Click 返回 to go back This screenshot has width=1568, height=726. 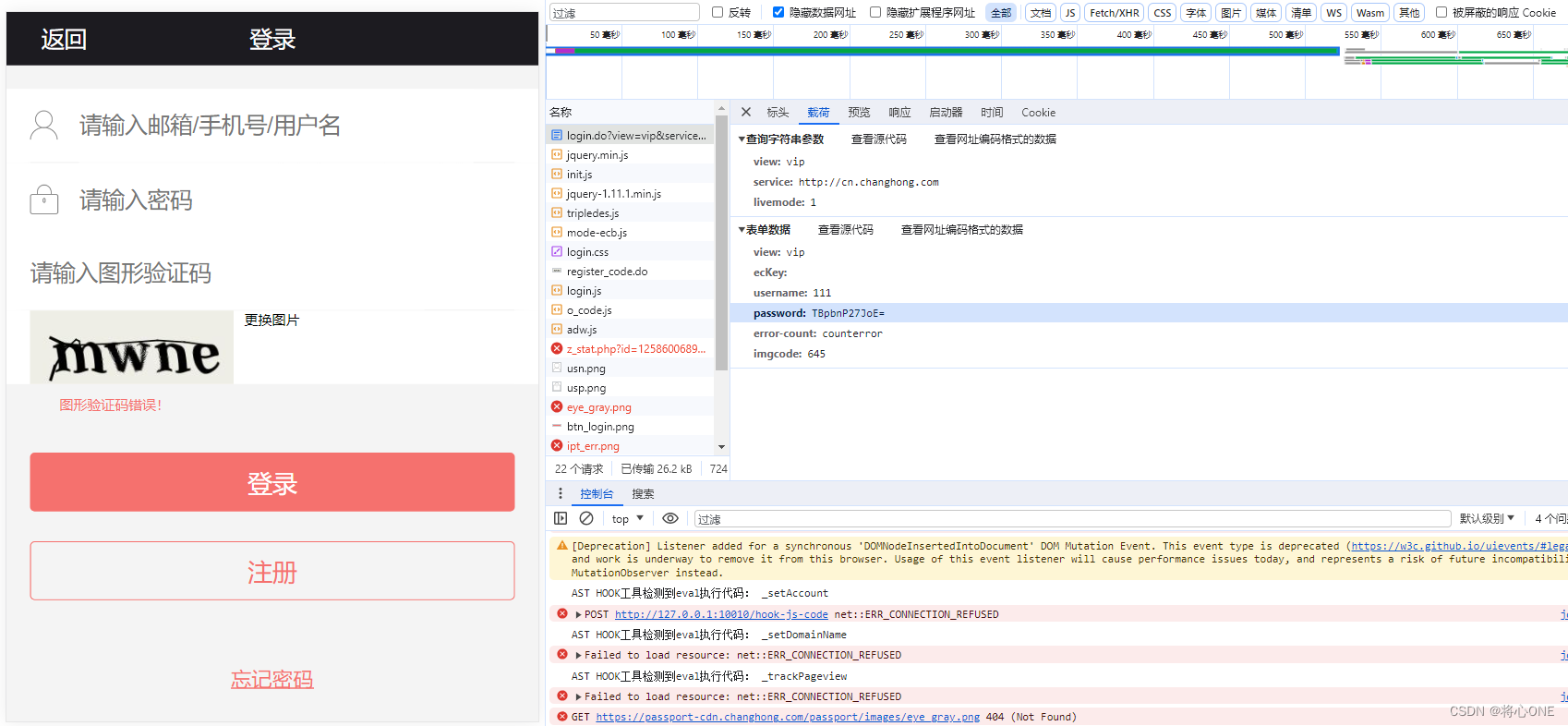64,39
